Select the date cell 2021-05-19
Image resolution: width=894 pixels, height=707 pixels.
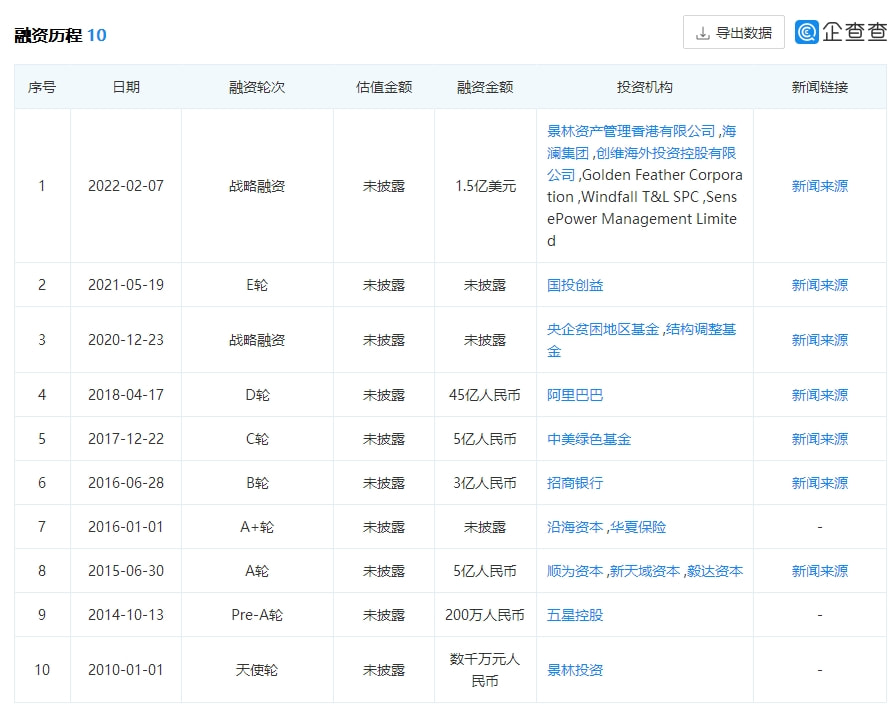126,285
